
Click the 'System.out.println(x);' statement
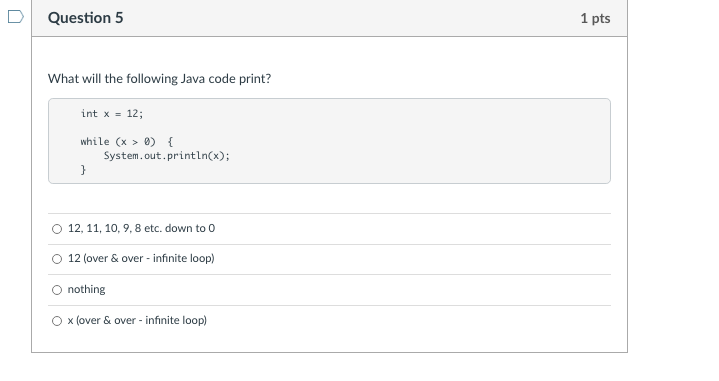tap(166, 156)
